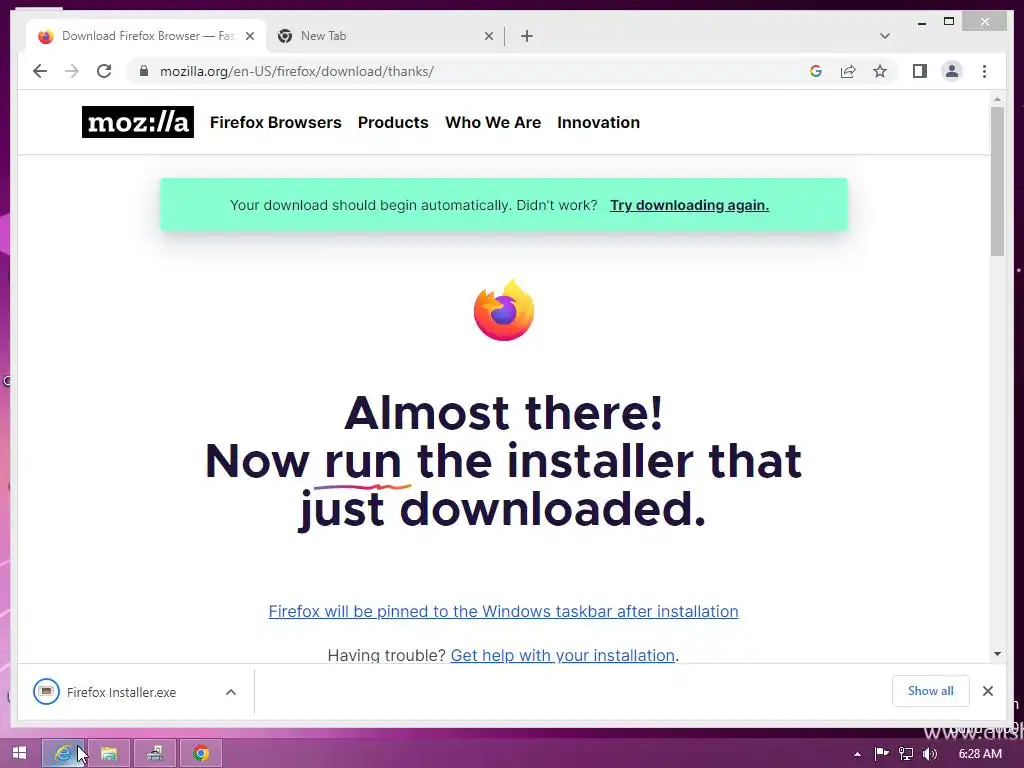Expand the tab search dropdown arrow
Image resolution: width=1024 pixels, height=768 pixels.
coord(885,36)
